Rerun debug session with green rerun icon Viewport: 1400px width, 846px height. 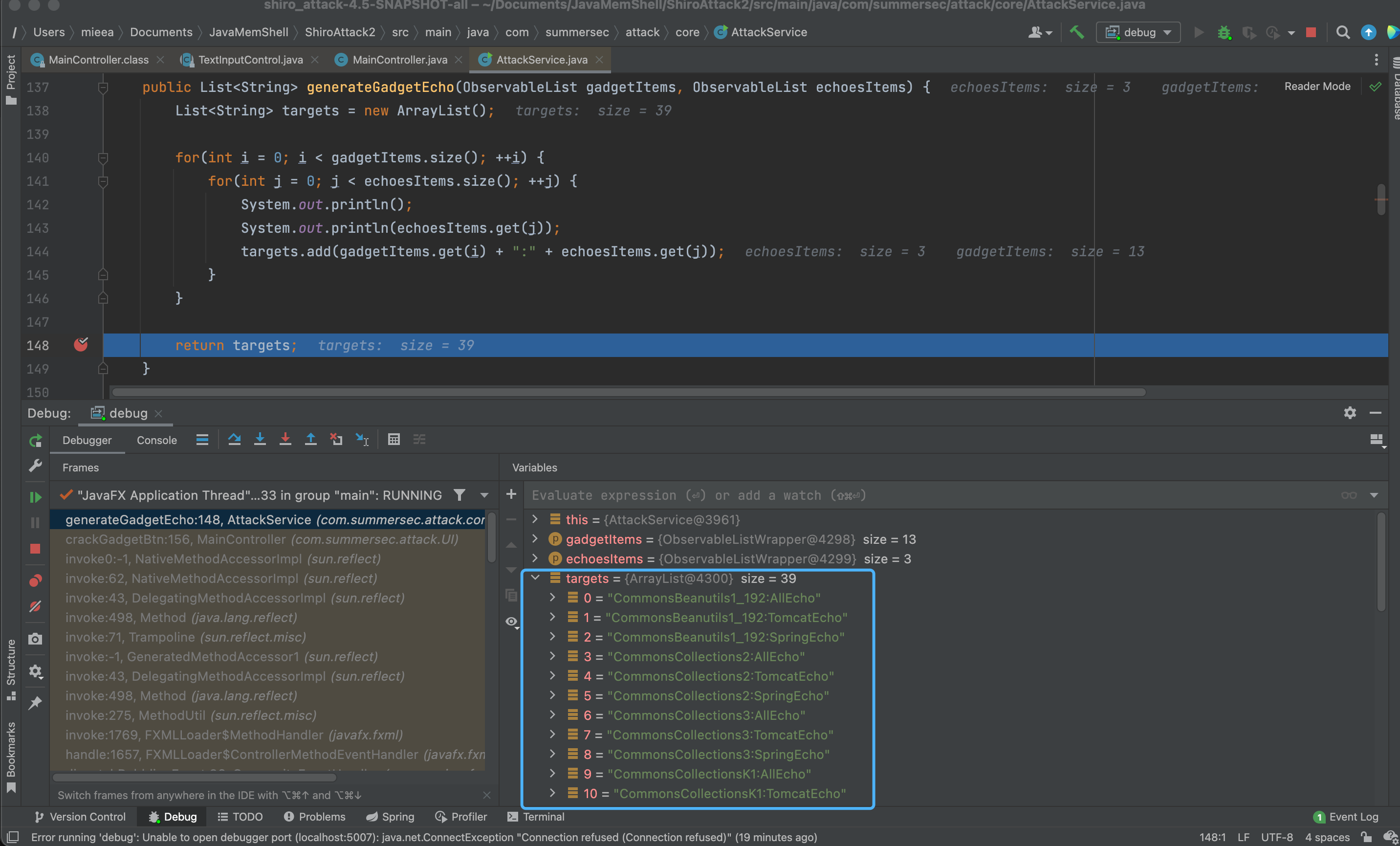click(x=35, y=440)
